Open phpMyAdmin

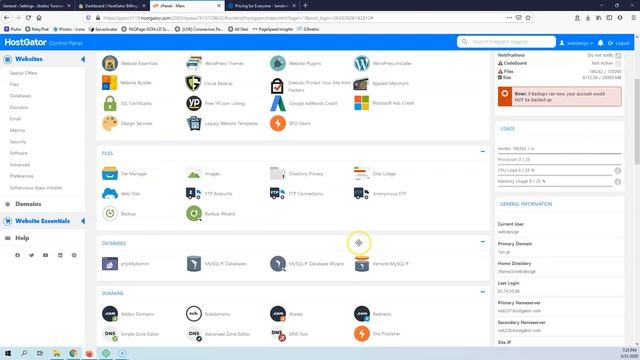[110, 264]
